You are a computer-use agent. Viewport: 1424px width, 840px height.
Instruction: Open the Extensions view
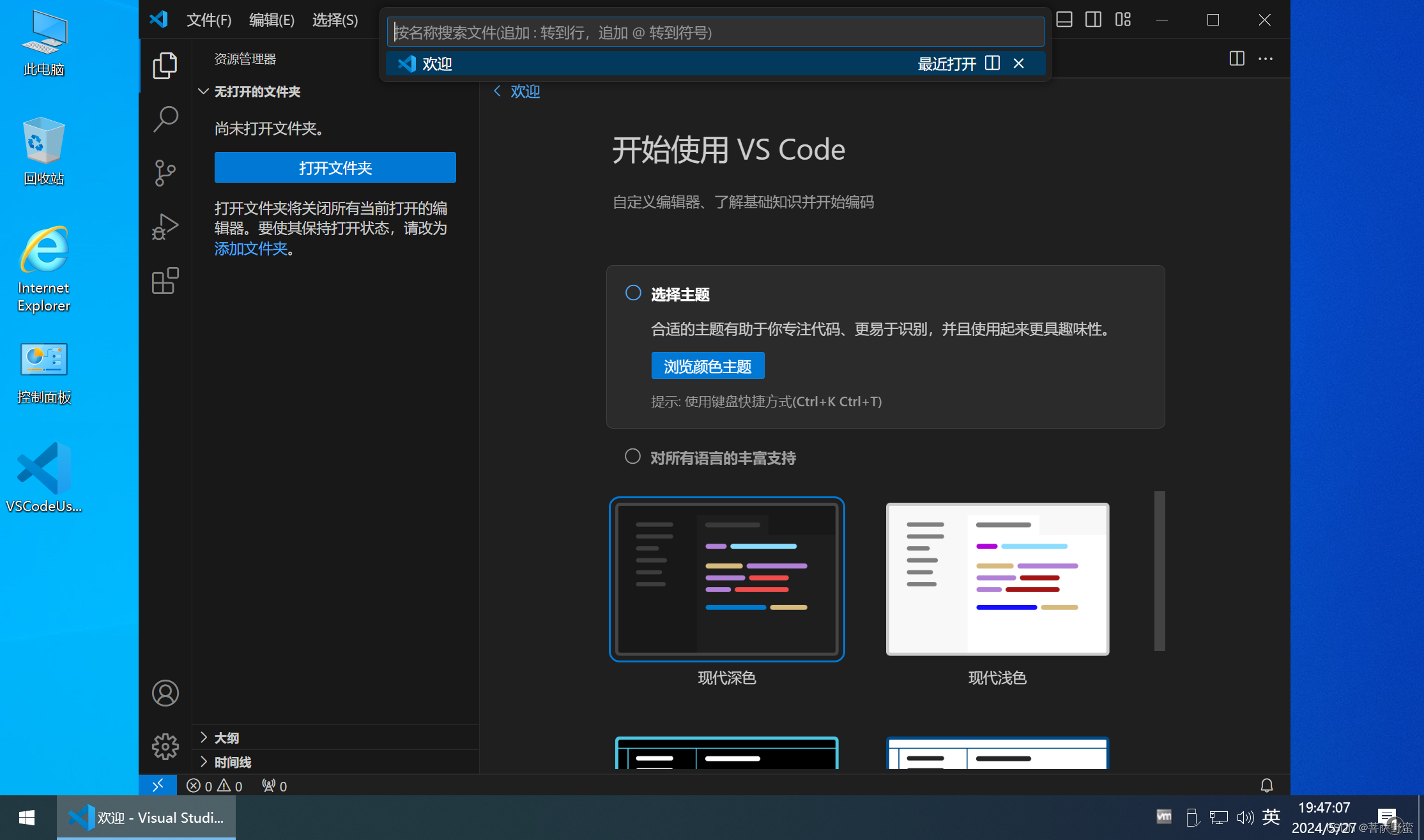coord(165,281)
